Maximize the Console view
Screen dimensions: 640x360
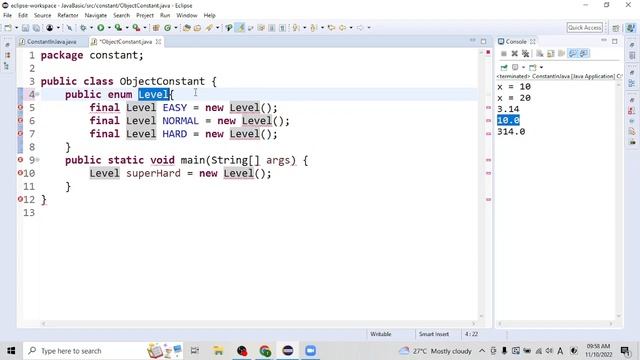point(615,41)
